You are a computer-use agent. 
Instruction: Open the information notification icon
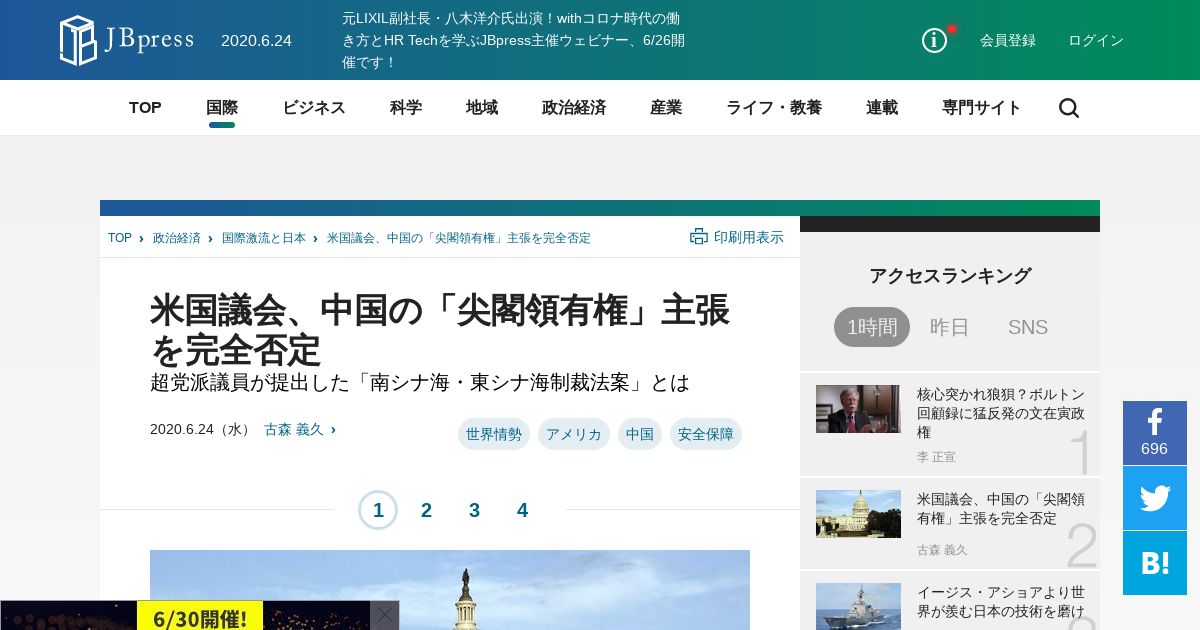[934, 40]
